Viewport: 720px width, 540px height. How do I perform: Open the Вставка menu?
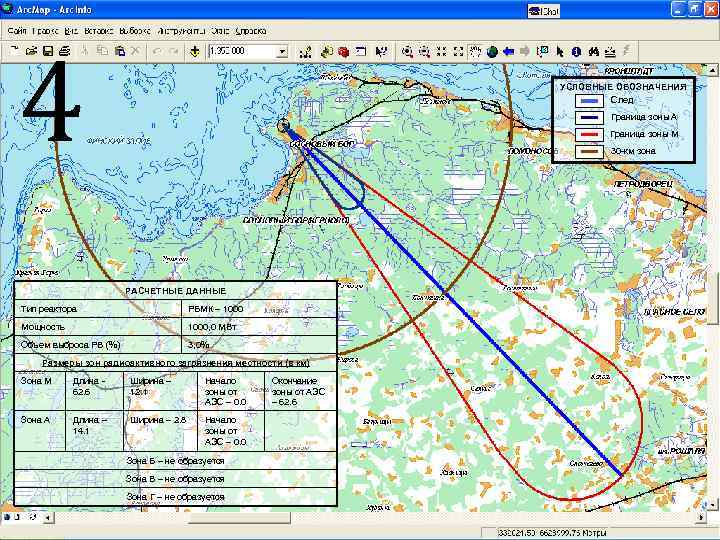98,31
